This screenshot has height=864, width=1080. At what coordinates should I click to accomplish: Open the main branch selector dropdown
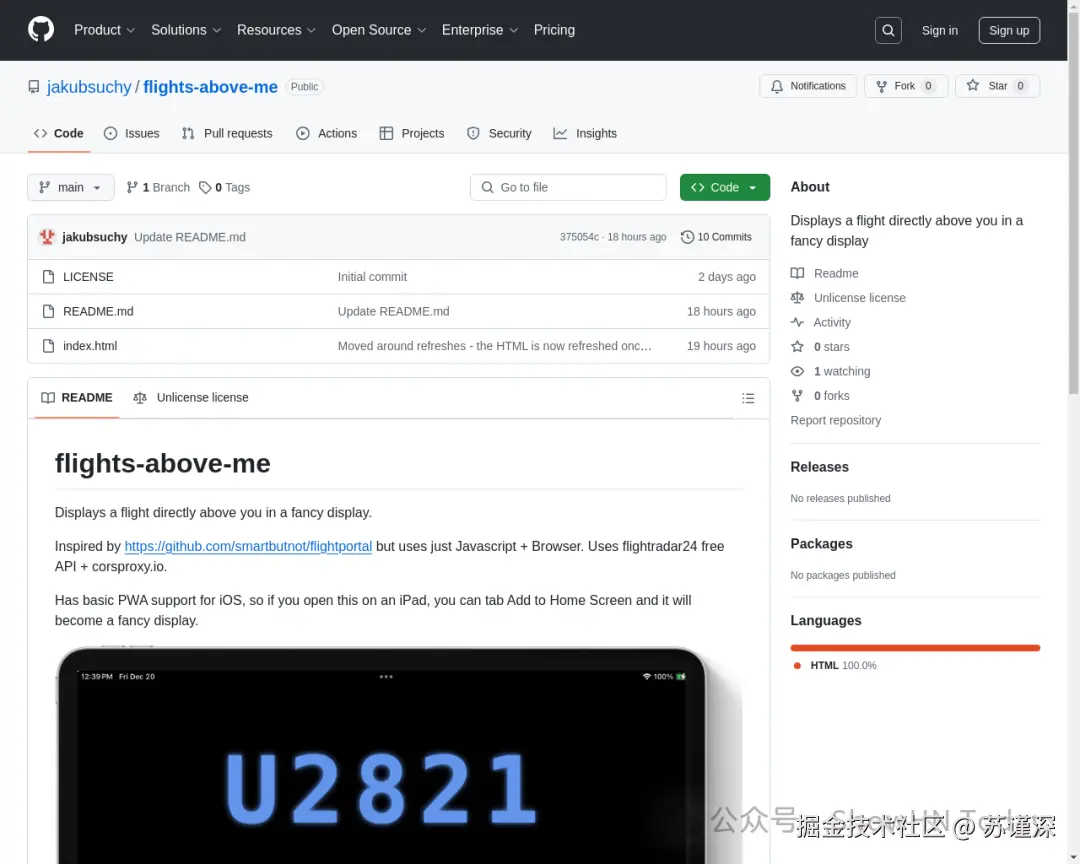point(71,187)
